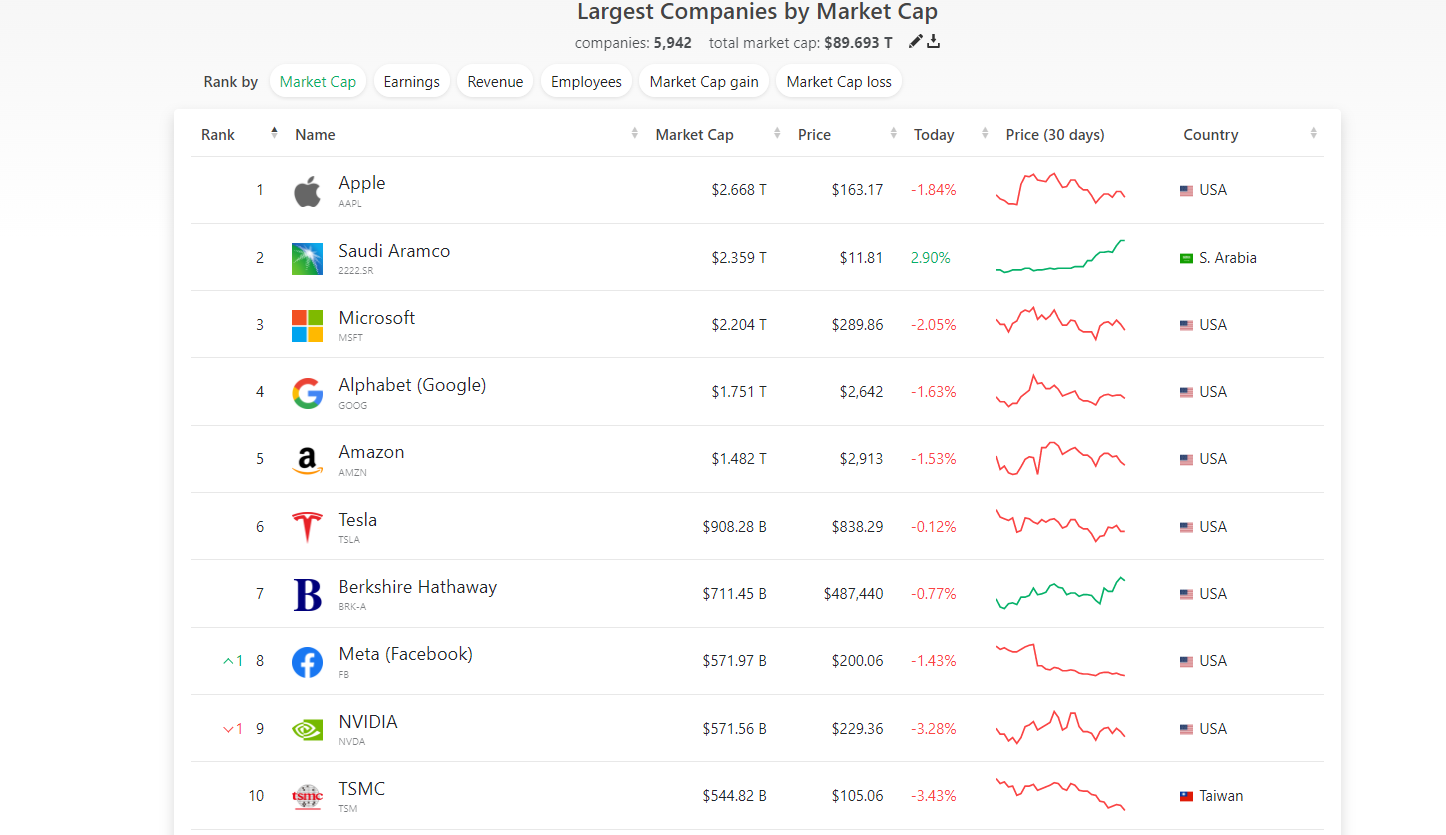
Task: Click Apple's 30-day price chart
Action: 1061,189
